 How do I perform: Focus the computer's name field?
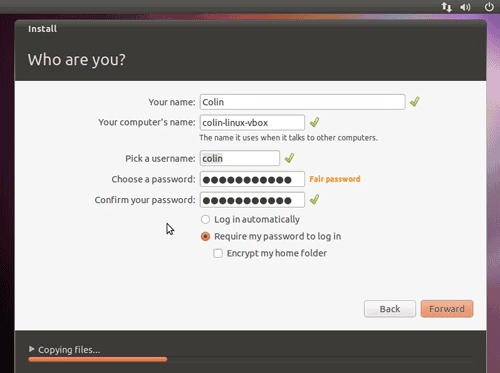pos(252,123)
